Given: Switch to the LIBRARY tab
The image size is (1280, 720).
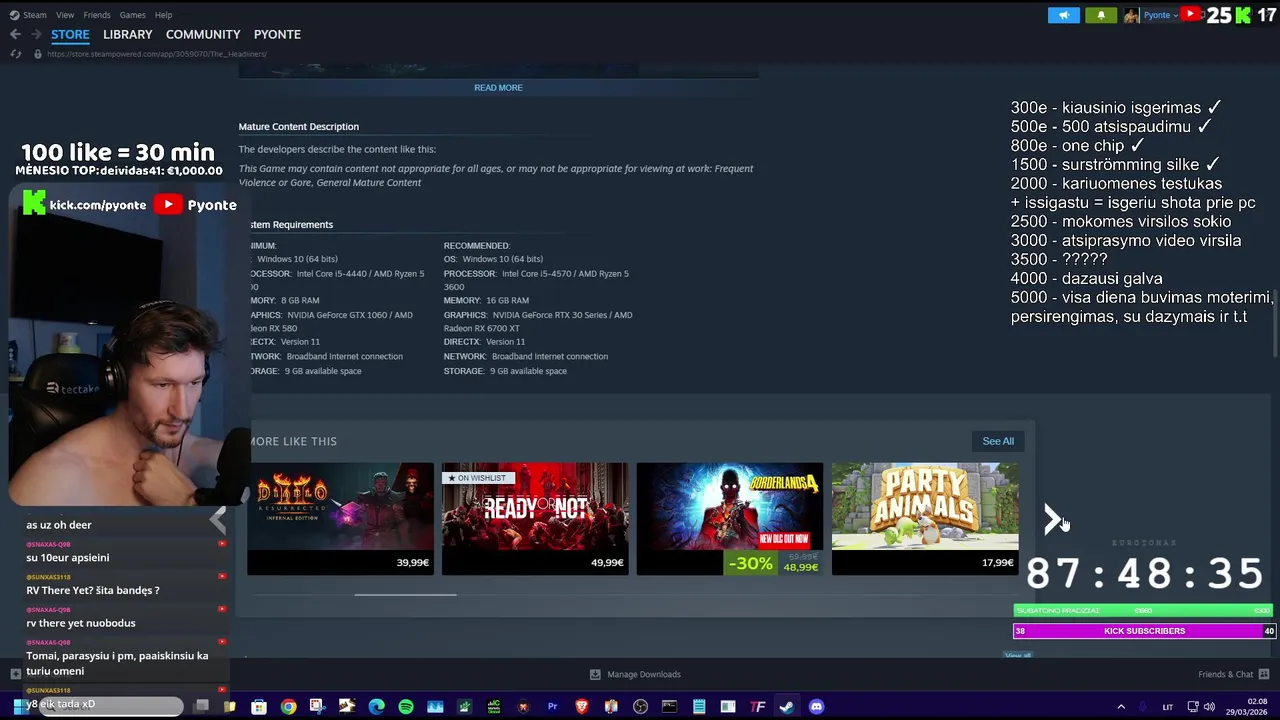Looking at the screenshot, I should [x=128, y=34].
